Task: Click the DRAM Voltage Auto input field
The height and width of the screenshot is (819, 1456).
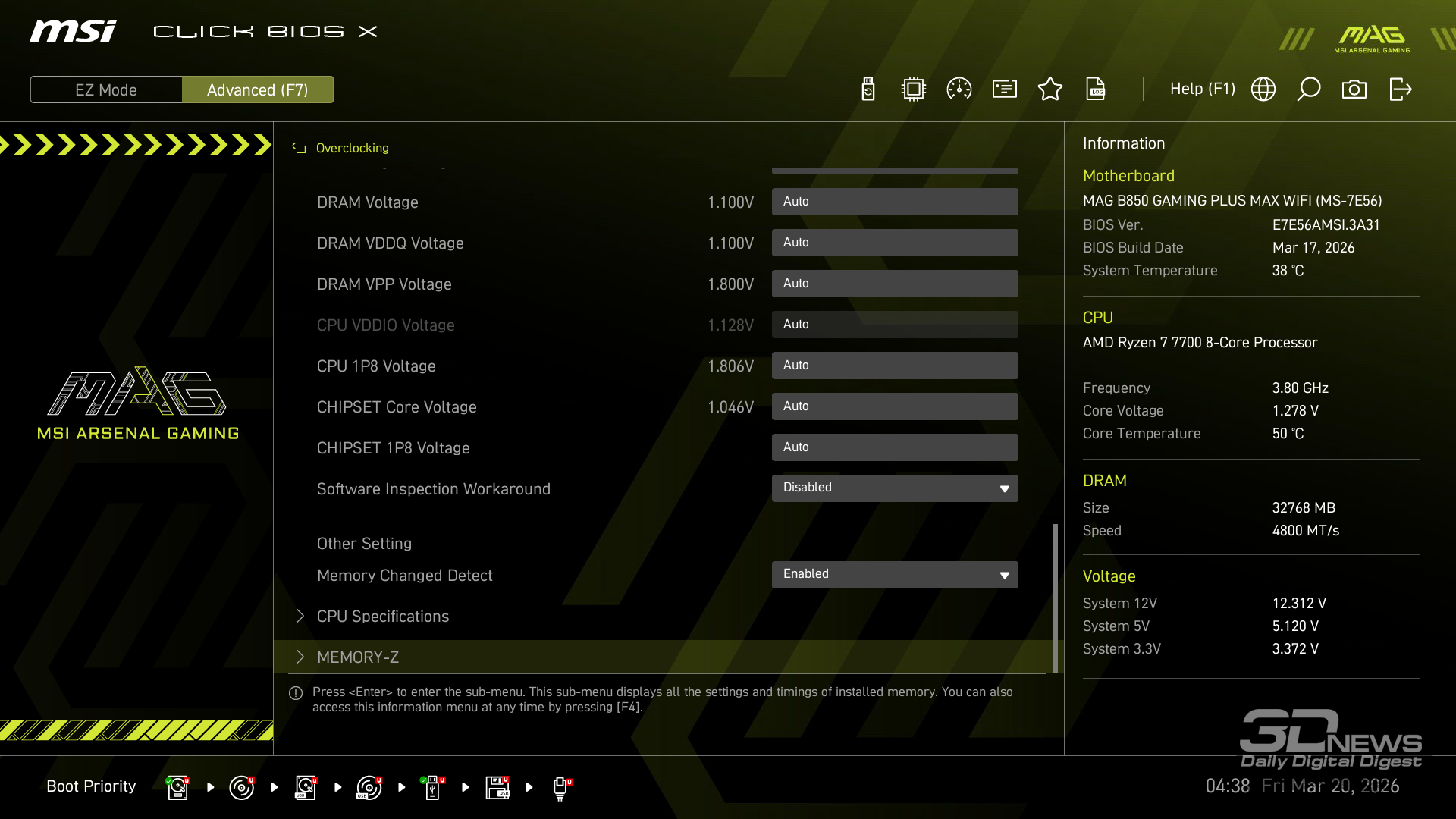Action: tap(895, 202)
